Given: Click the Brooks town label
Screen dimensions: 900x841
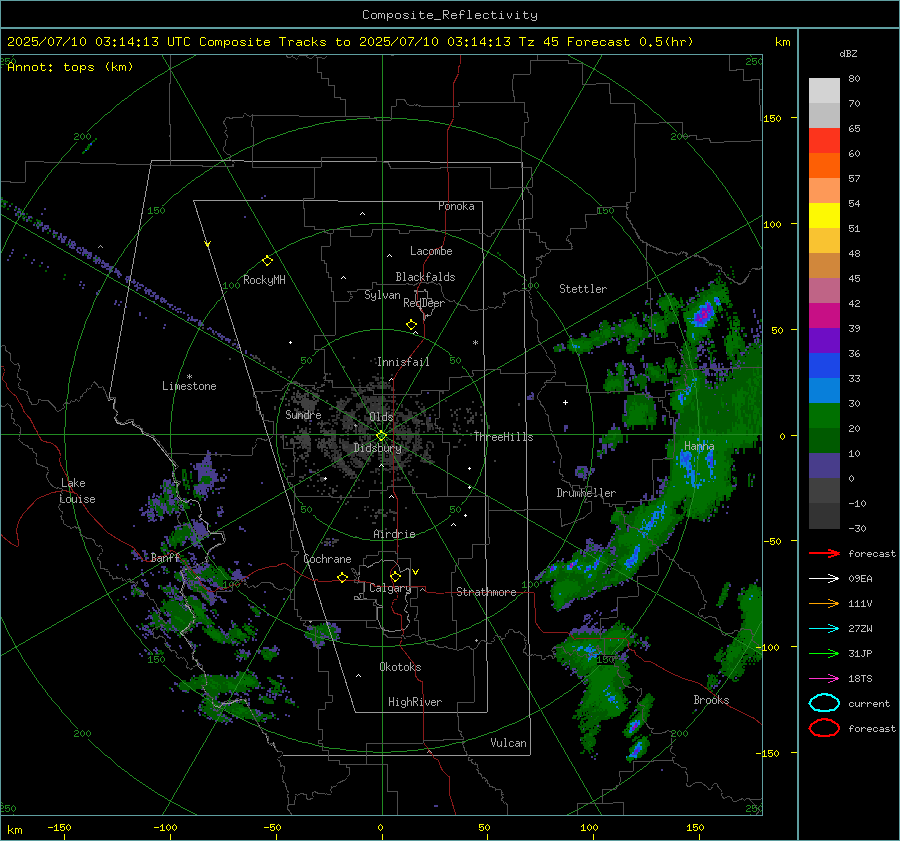Looking at the screenshot, I should coord(711,700).
